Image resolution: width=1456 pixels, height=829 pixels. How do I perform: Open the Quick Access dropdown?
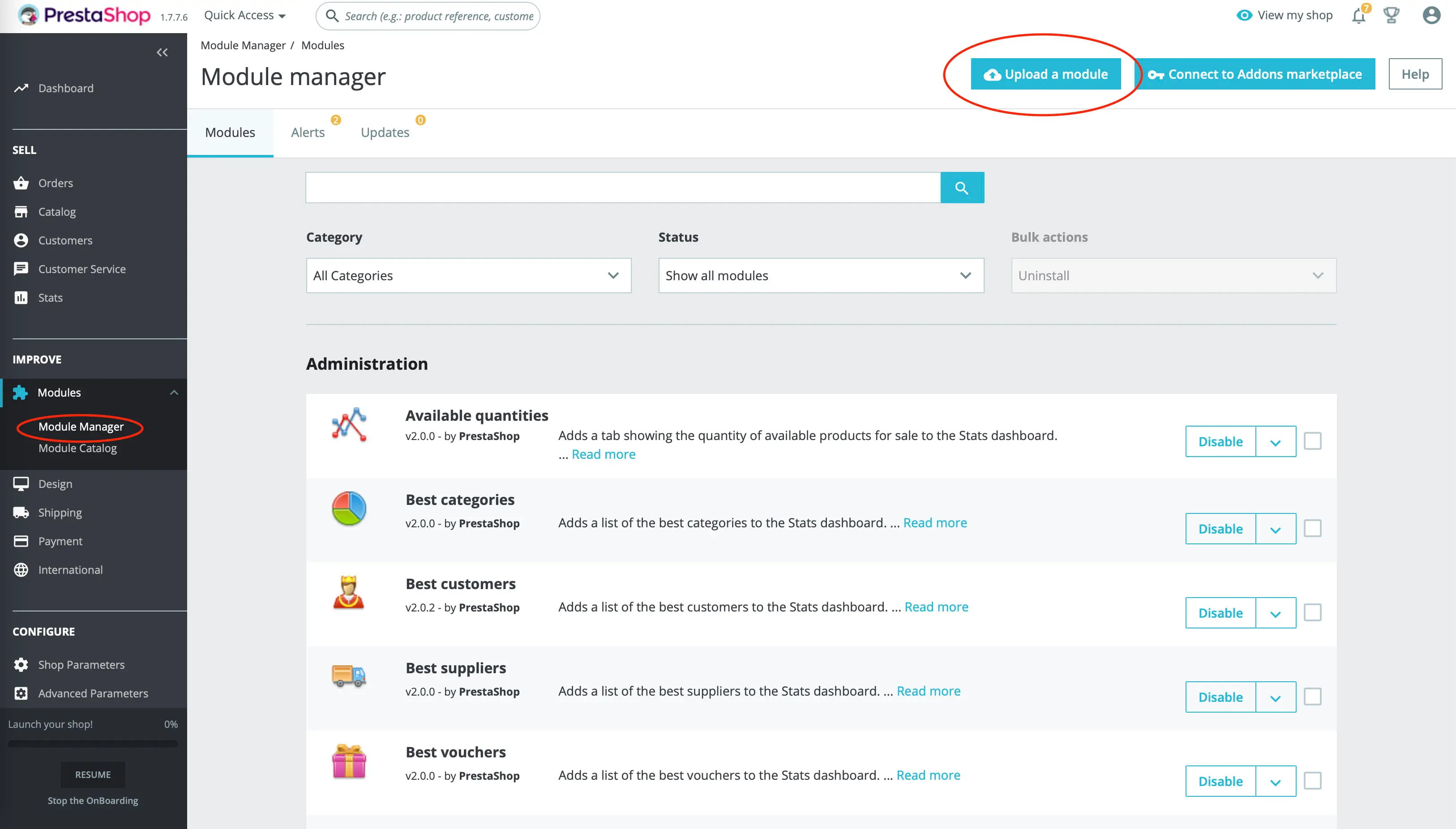point(245,15)
